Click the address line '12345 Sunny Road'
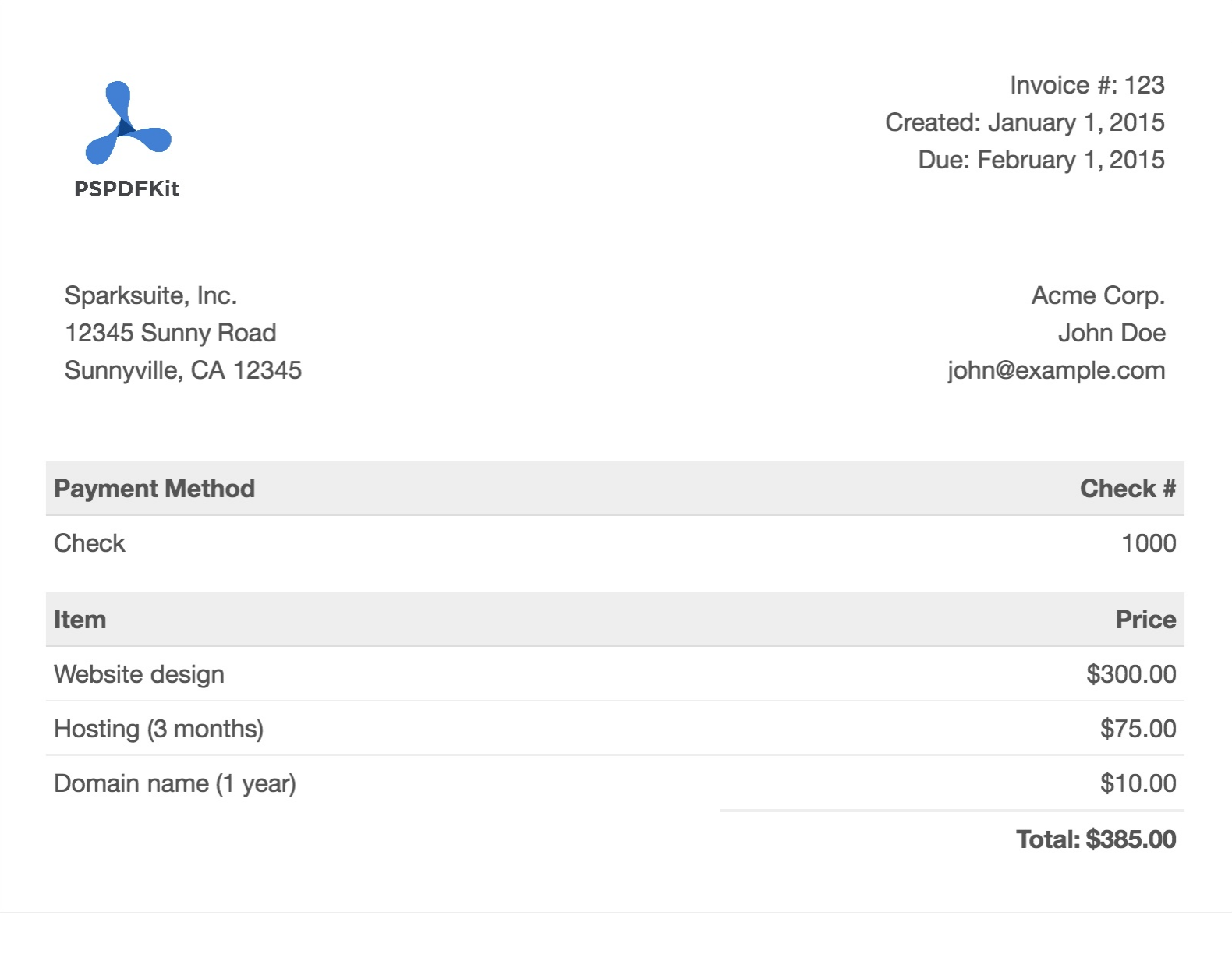This screenshot has height=954, width=1232. coord(170,333)
